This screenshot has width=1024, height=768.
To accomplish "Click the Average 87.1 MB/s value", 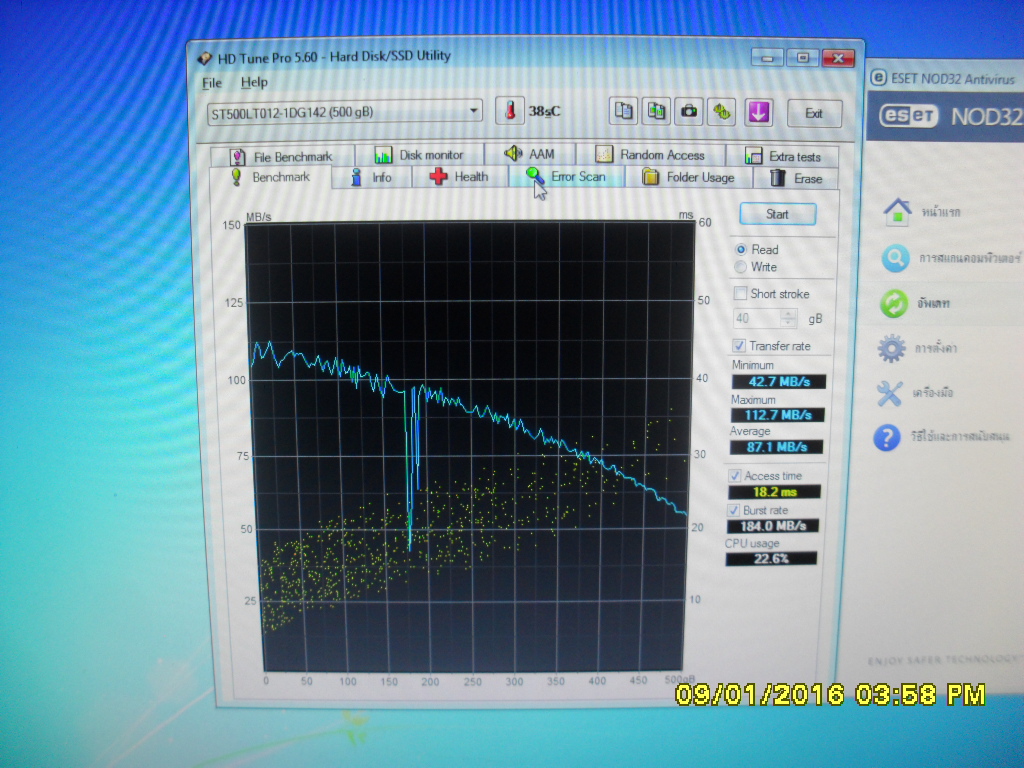I will click(776, 447).
